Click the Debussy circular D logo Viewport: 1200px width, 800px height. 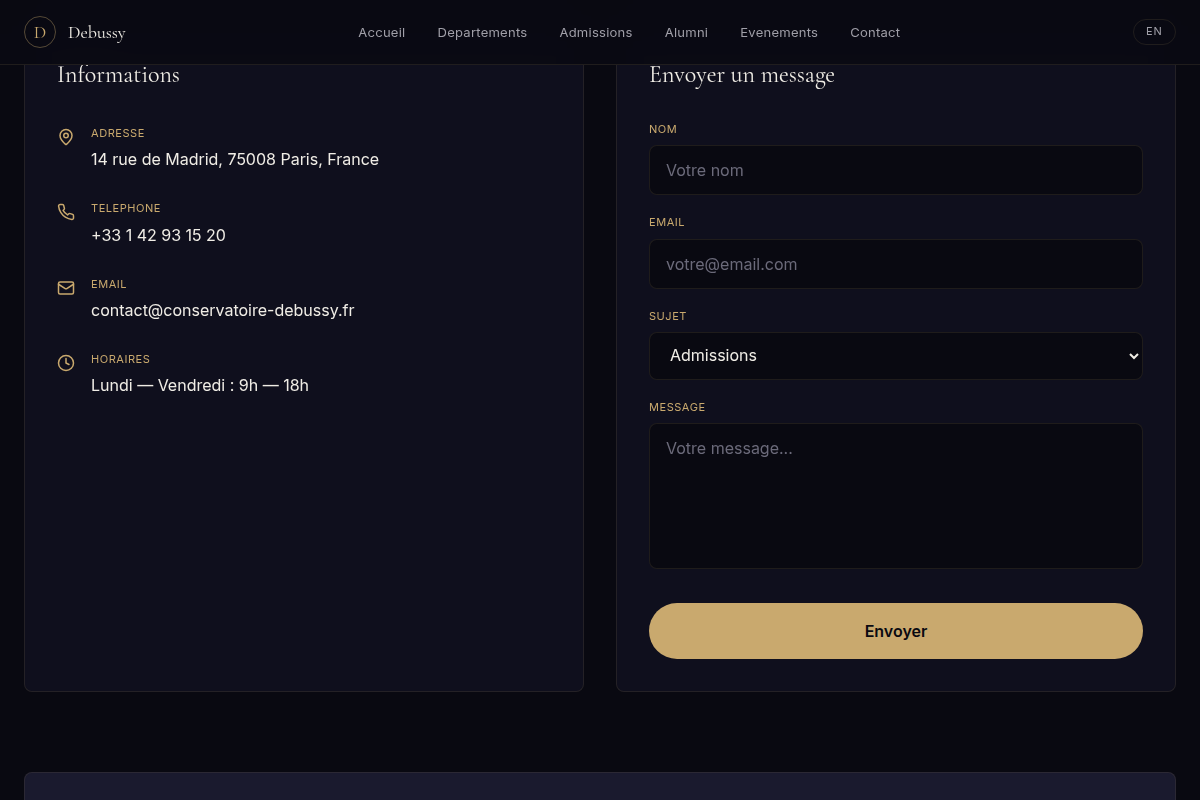[40, 32]
